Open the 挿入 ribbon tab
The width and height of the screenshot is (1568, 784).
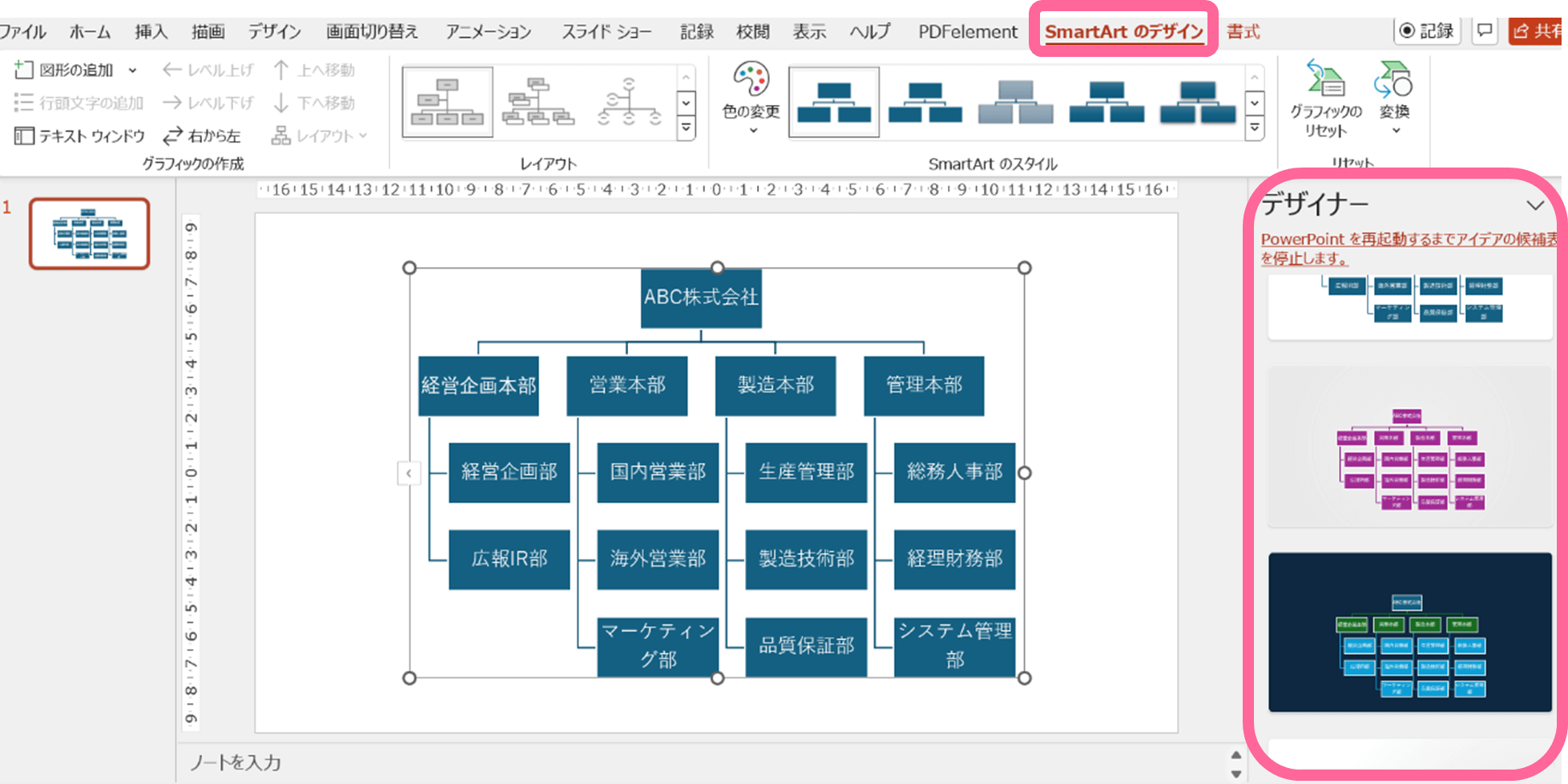(151, 32)
